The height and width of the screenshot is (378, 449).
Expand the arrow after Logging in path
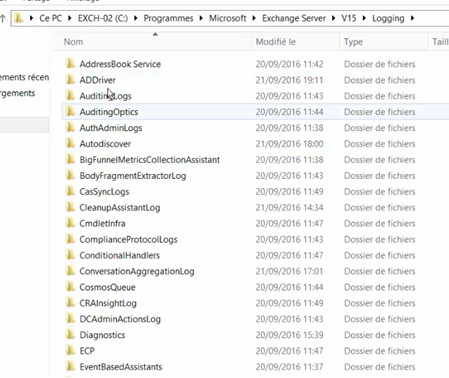point(412,18)
